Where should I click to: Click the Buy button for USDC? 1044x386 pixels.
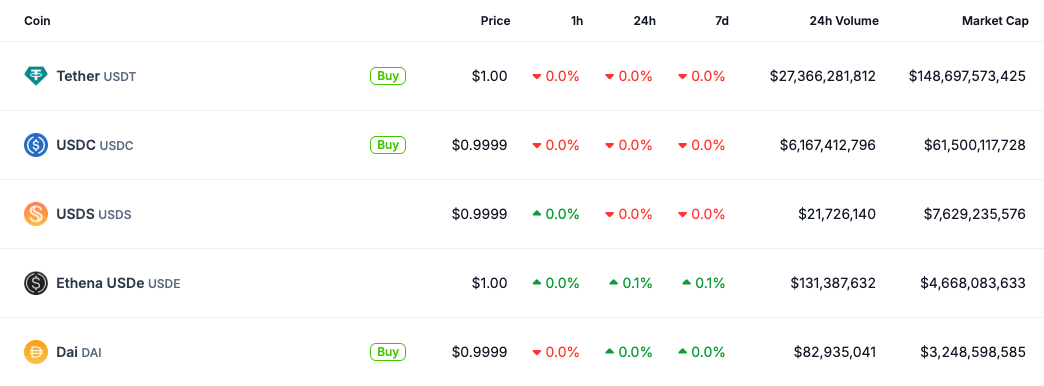click(x=388, y=145)
